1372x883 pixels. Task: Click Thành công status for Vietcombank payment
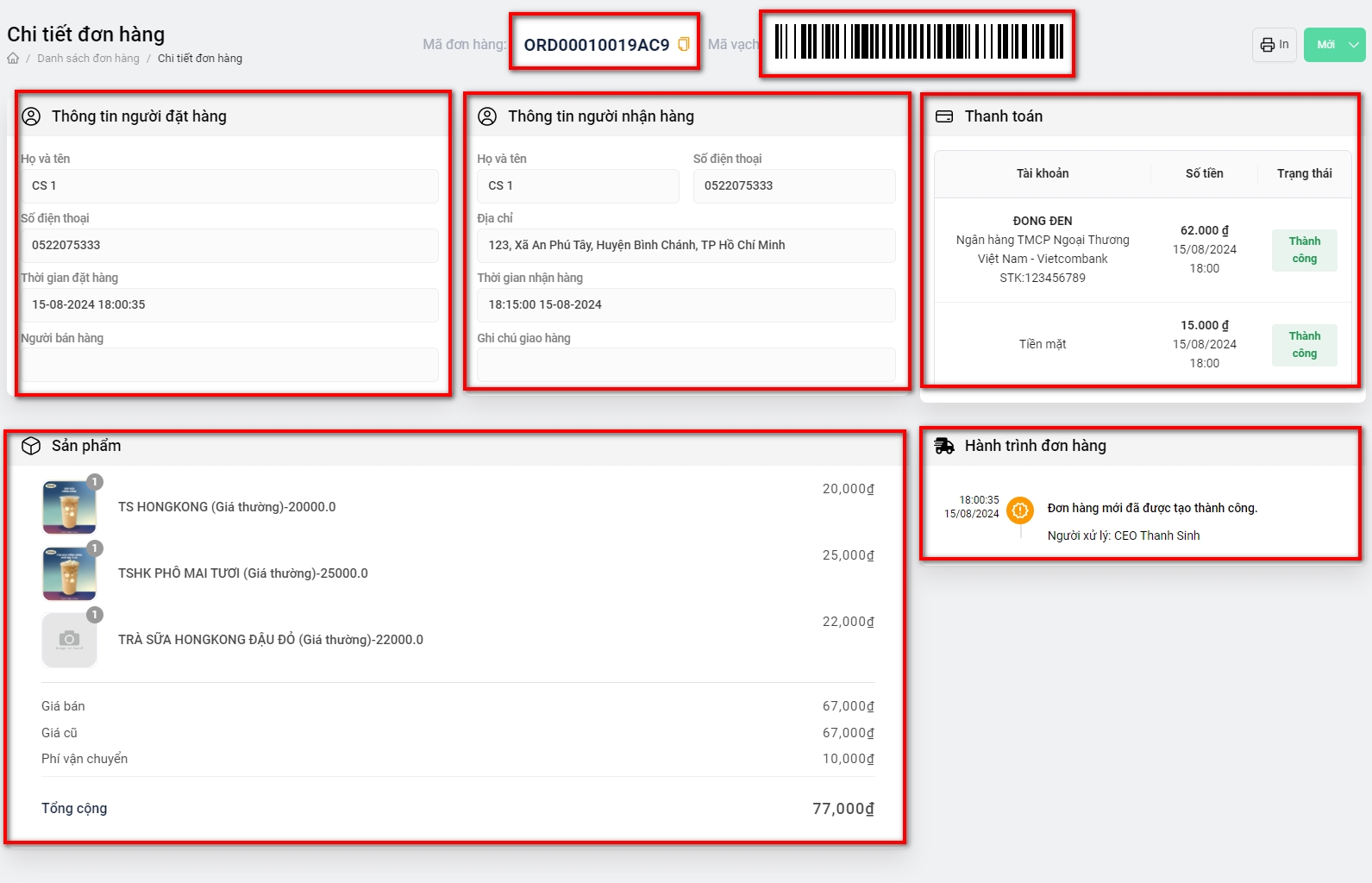pyautogui.click(x=1304, y=250)
